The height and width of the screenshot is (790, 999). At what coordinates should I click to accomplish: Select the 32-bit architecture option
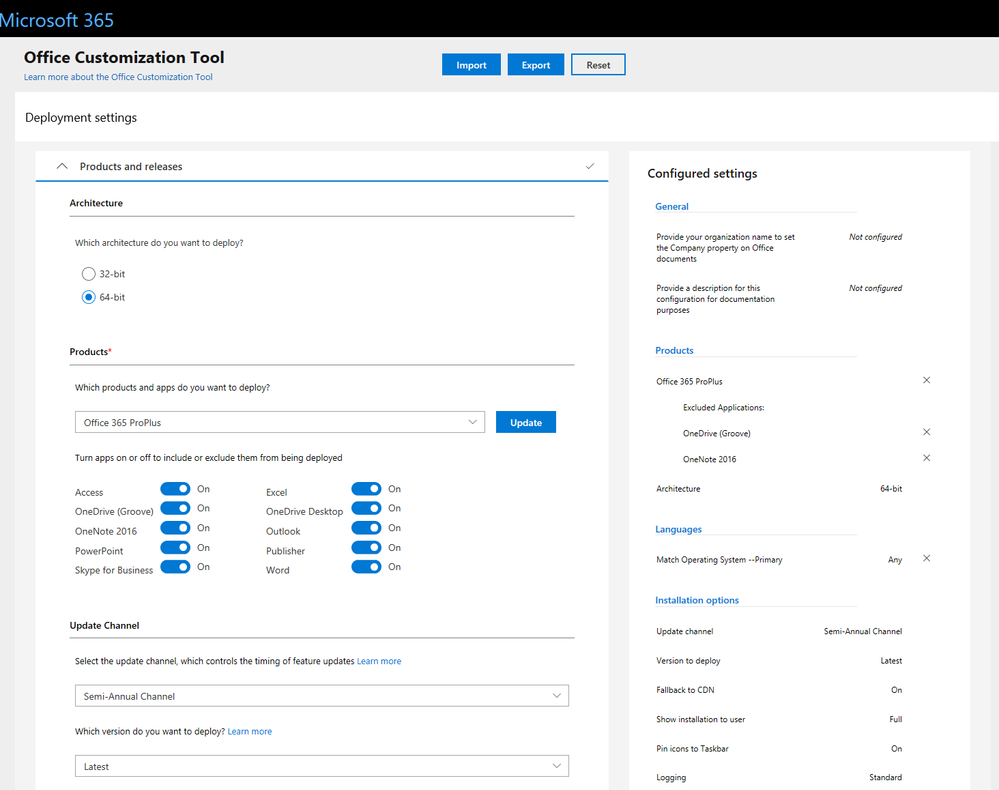[x=89, y=274]
